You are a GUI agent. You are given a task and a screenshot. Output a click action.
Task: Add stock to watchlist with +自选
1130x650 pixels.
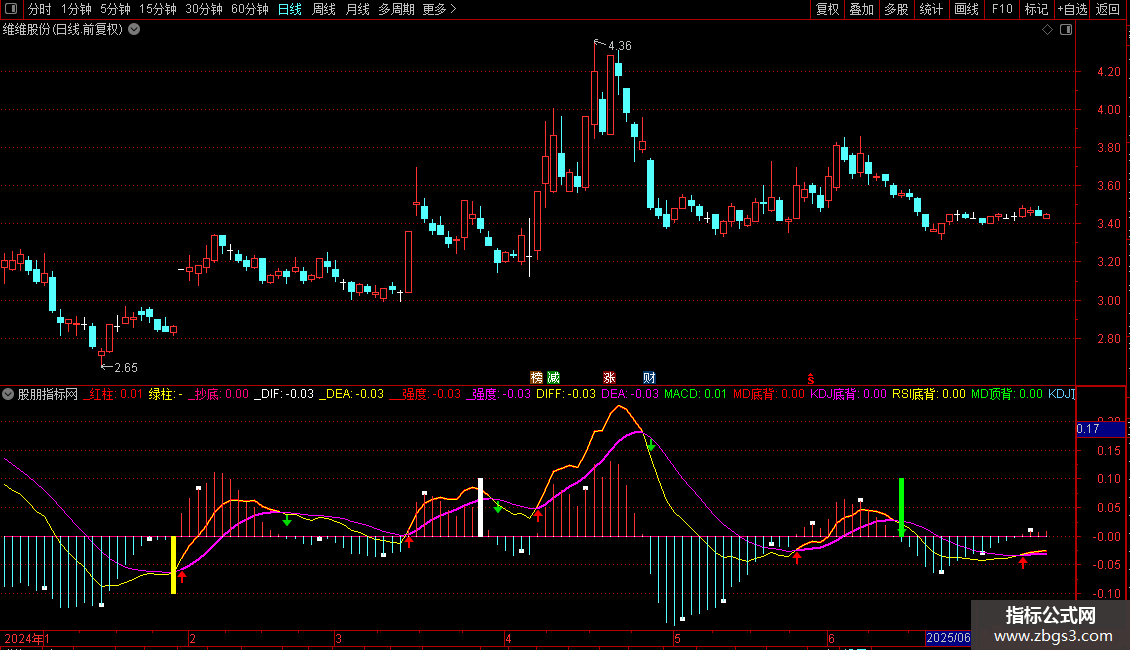tap(1072, 9)
